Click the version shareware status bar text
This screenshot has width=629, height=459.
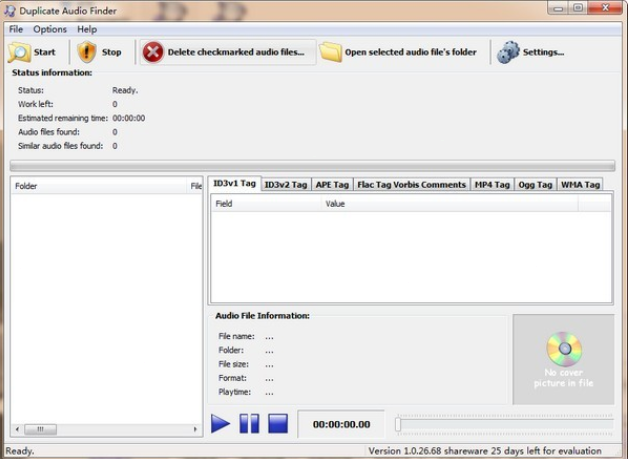[x=485, y=451]
